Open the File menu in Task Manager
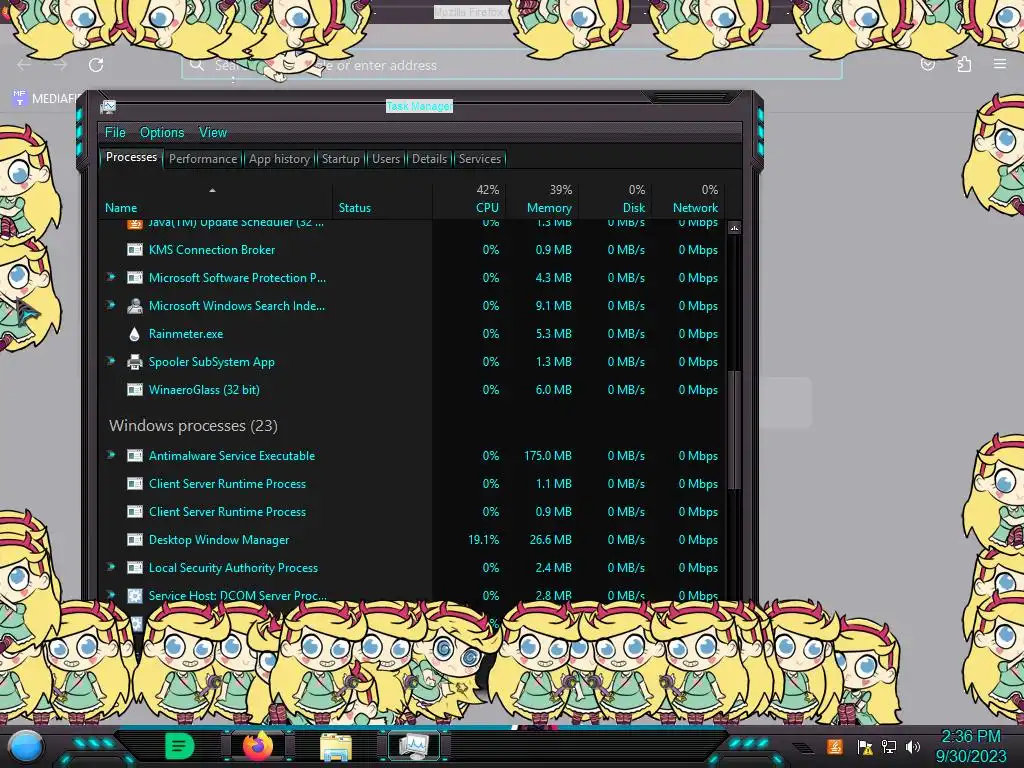Screen dimensions: 1024x768 coord(115,133)
